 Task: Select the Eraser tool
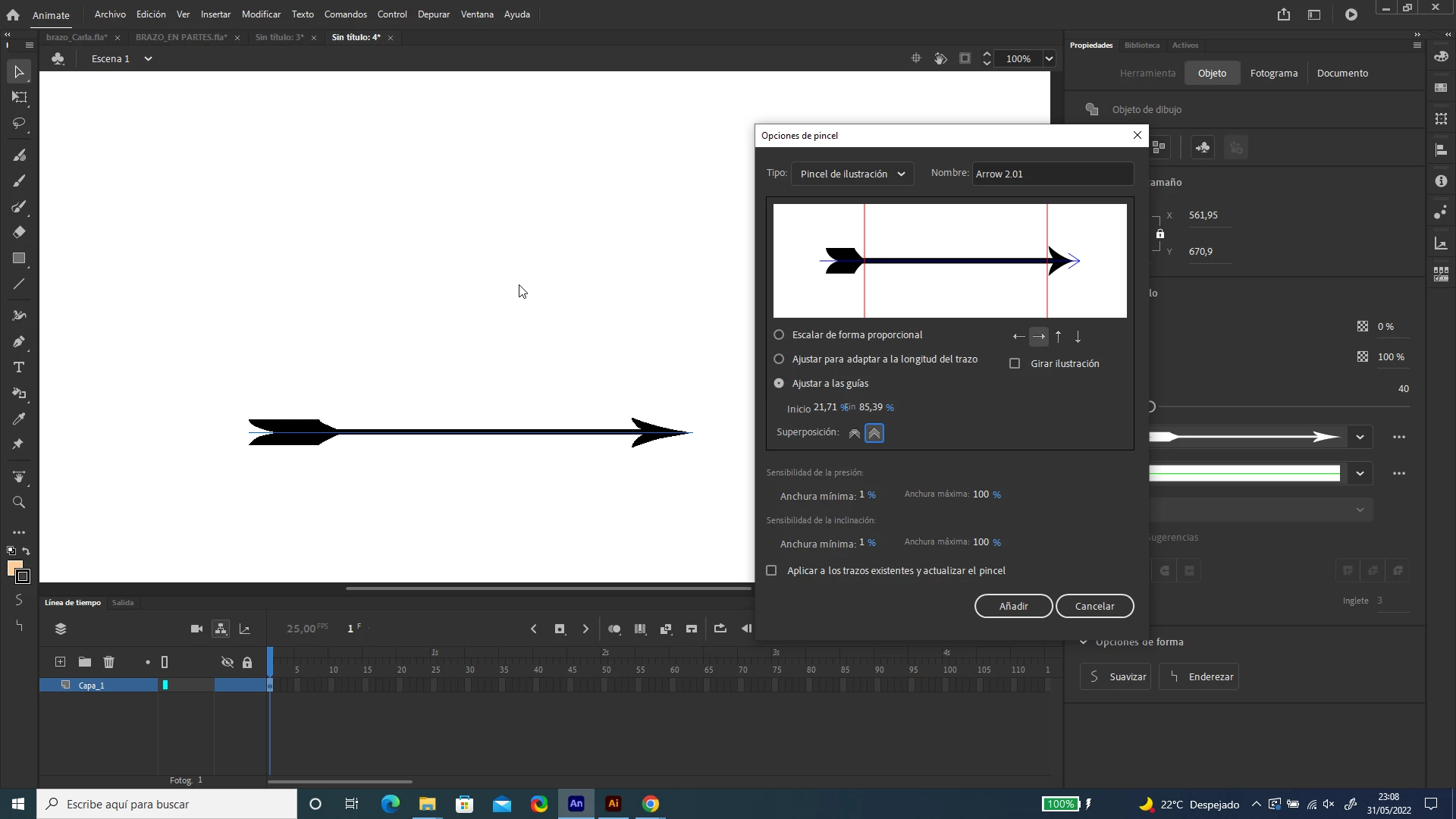point(19,232)
